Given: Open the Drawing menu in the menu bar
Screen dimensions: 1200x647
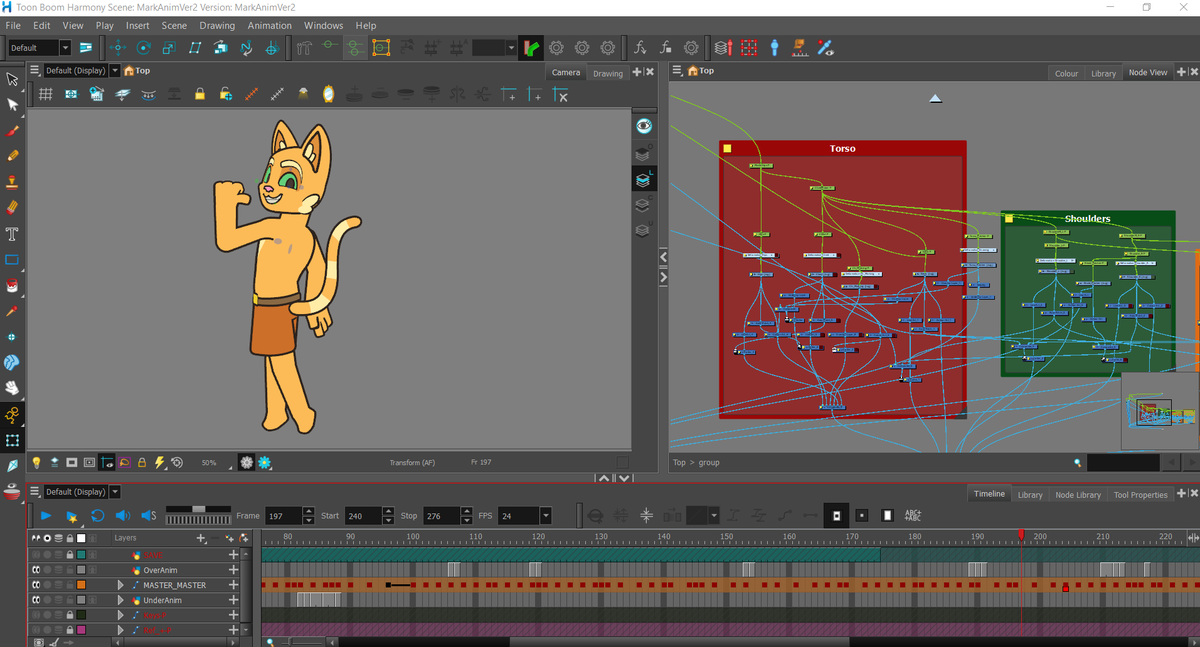Looking at the screenshot, I should point(217,25).
